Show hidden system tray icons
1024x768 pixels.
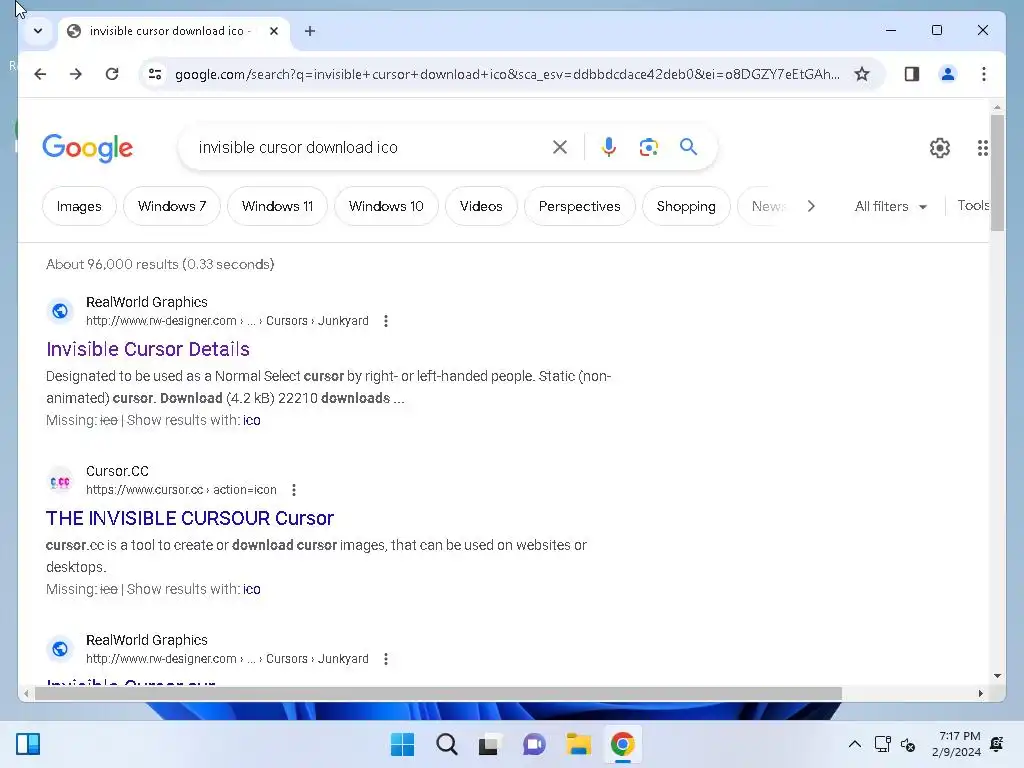click(854, 744)
